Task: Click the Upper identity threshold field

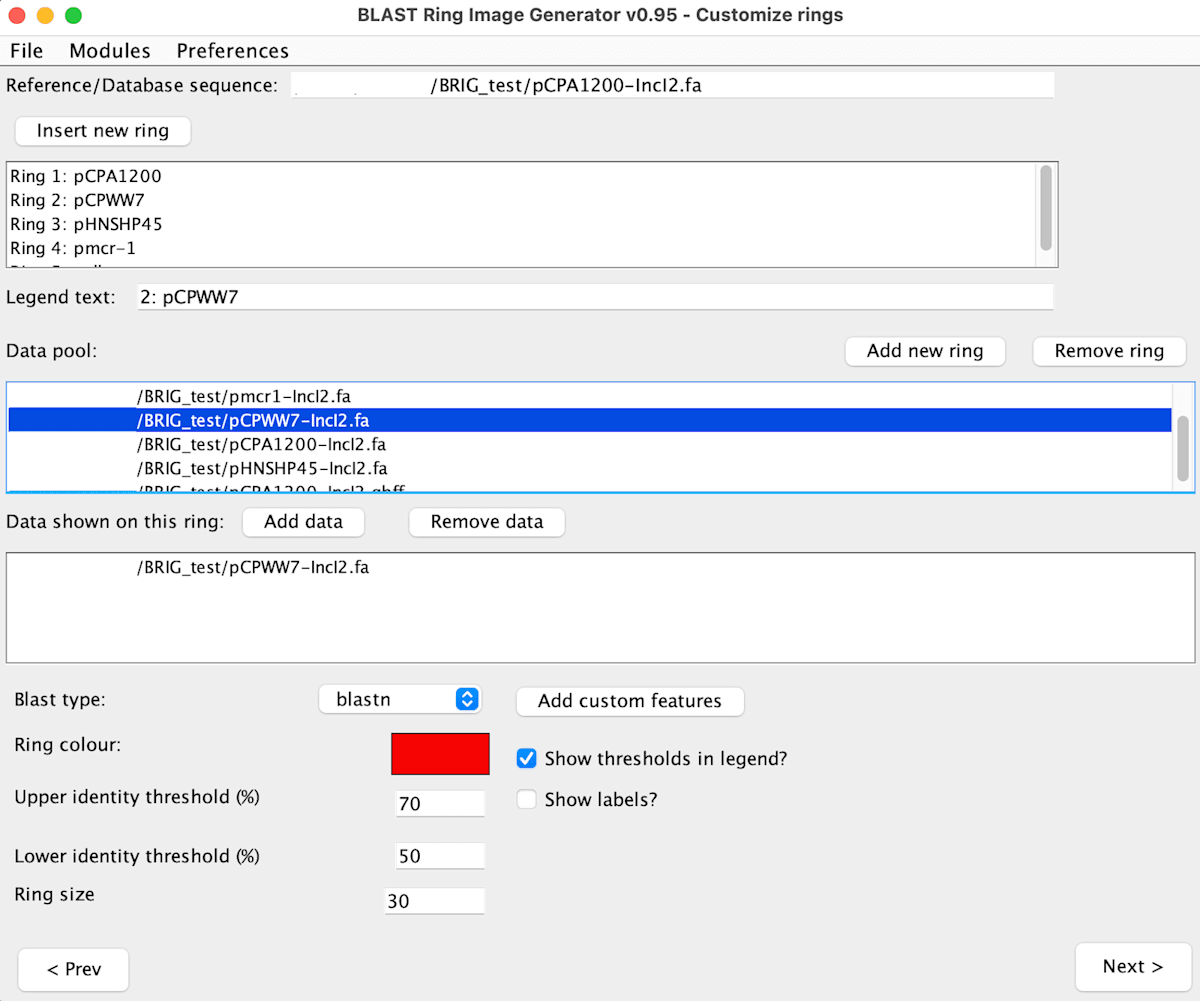Action: (x=440, y=803)
